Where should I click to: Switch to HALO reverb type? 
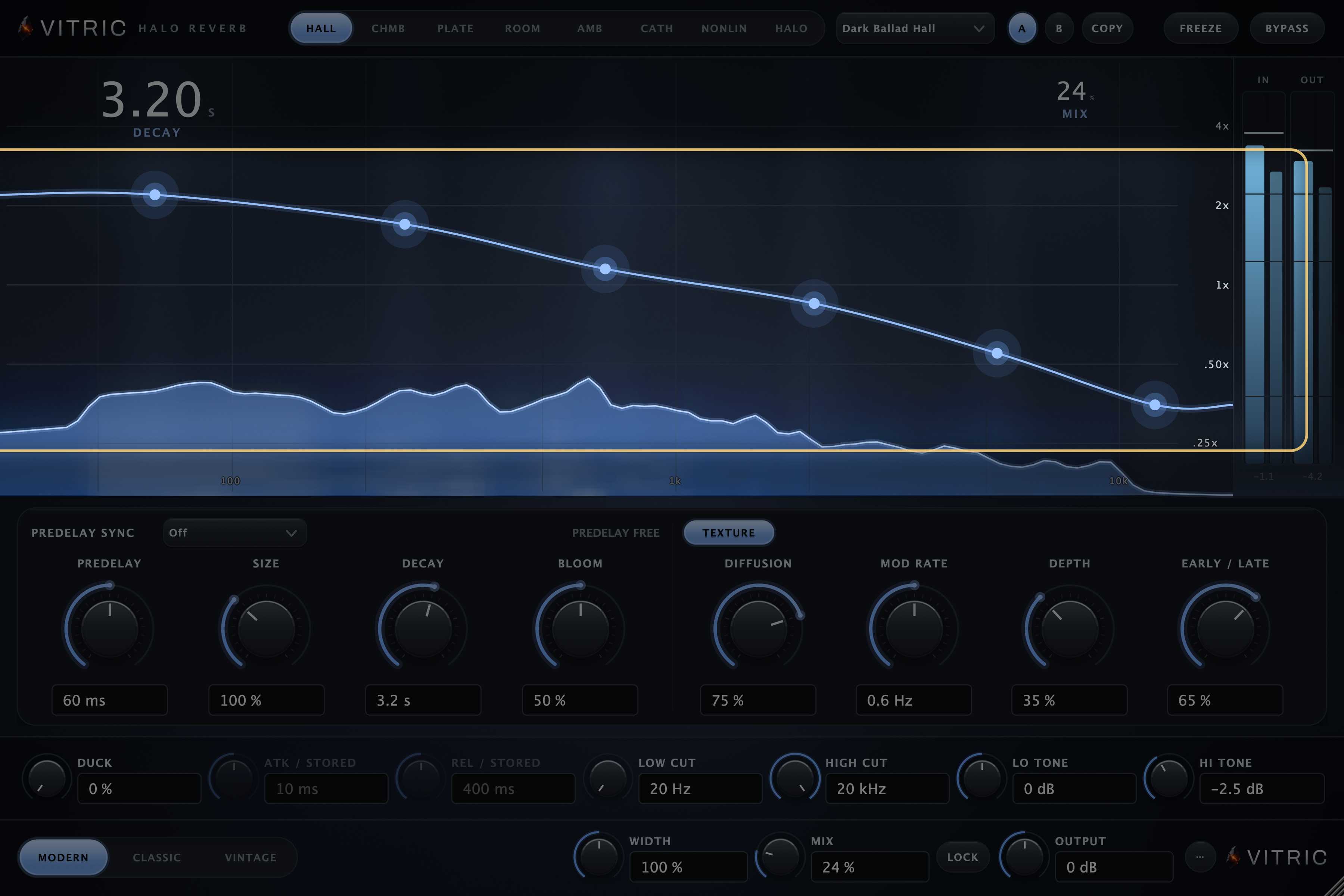(x=791, y=28)
